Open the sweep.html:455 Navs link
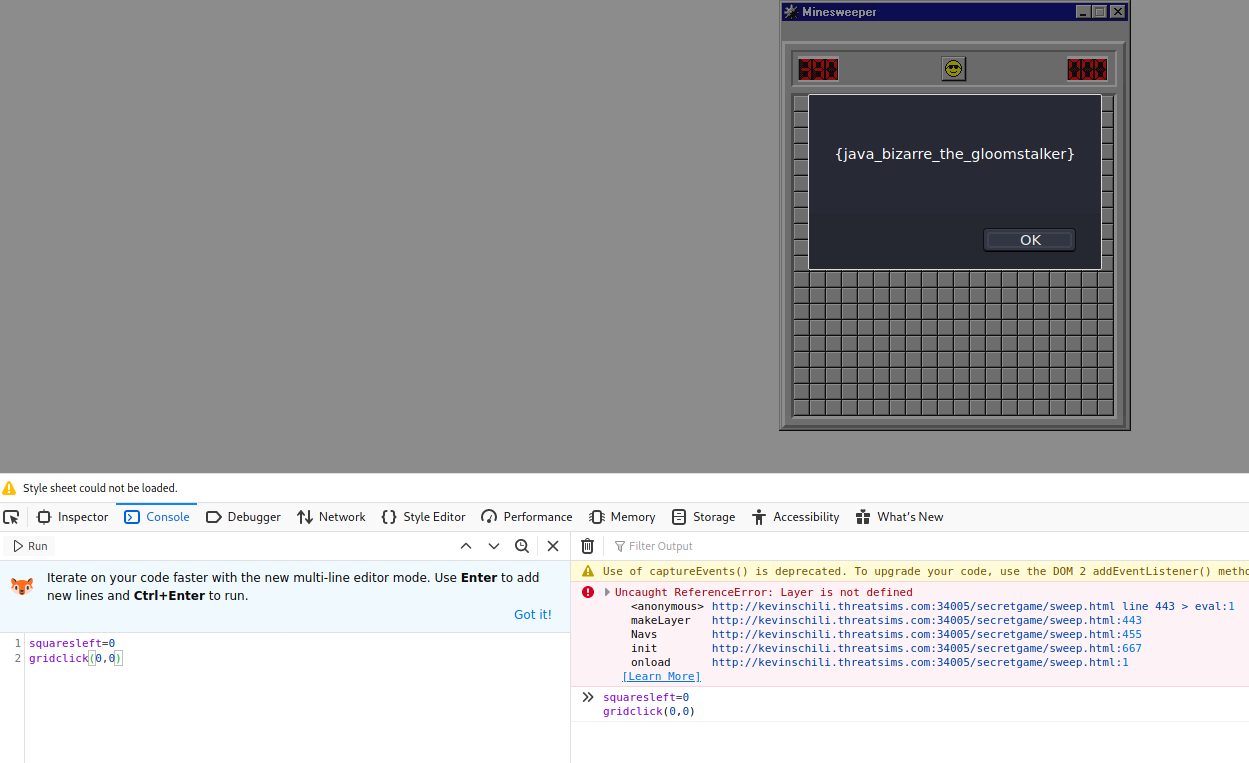Screen dimensions: 1249x763 927,635
